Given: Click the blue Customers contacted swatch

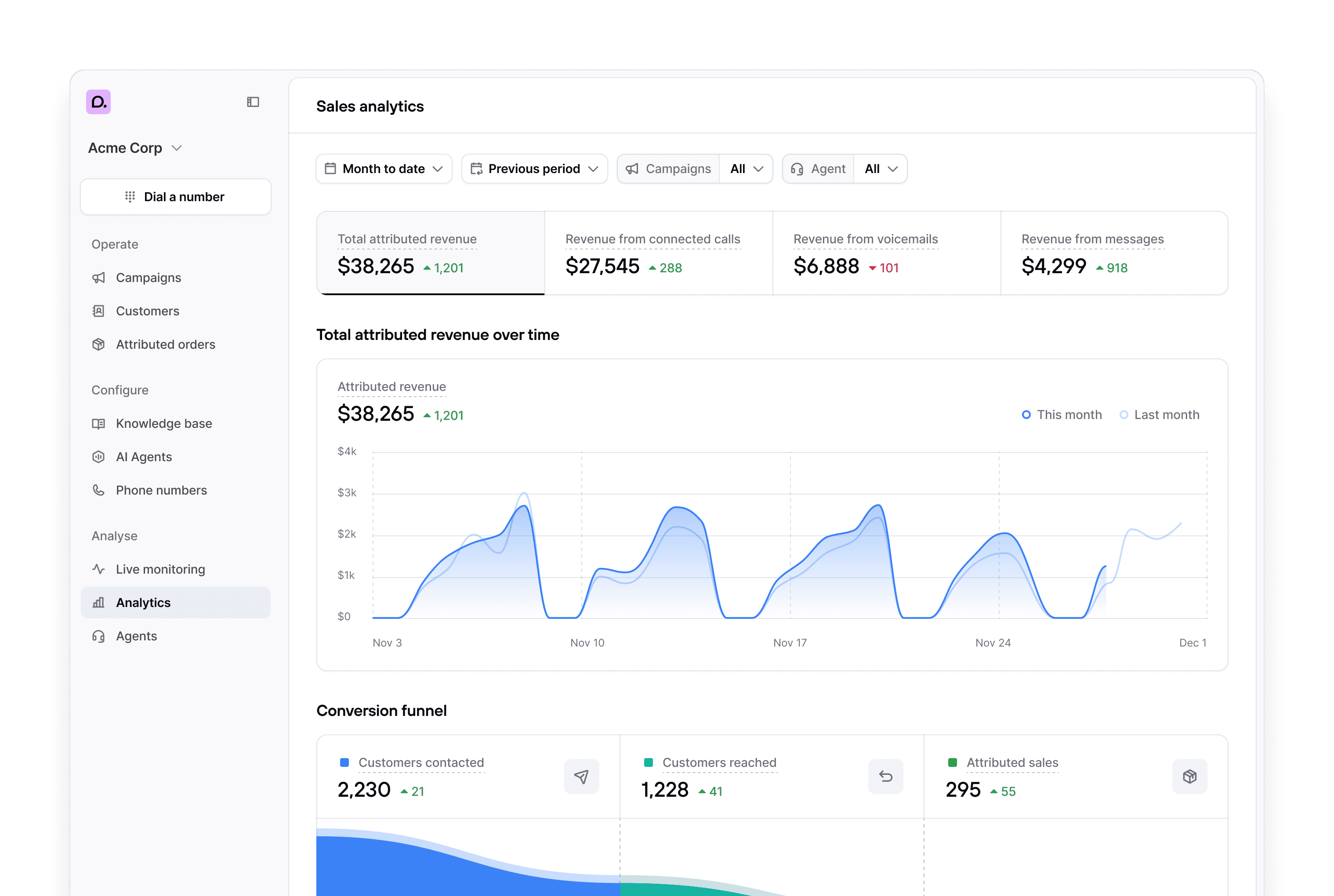Looking at the screenshot, I should tap(344, 762).
